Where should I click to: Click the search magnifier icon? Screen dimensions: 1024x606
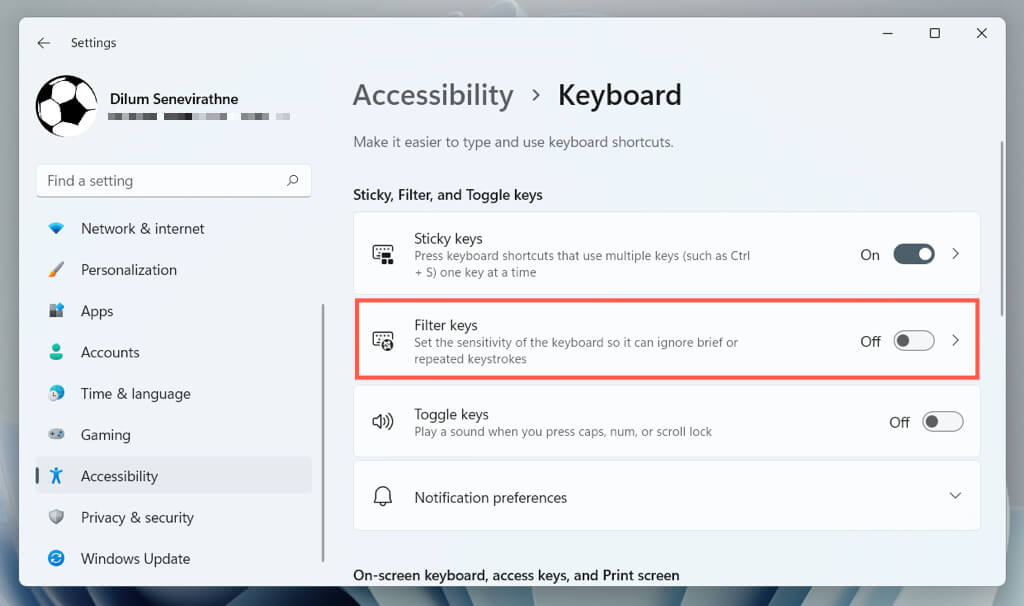point(293,181)
